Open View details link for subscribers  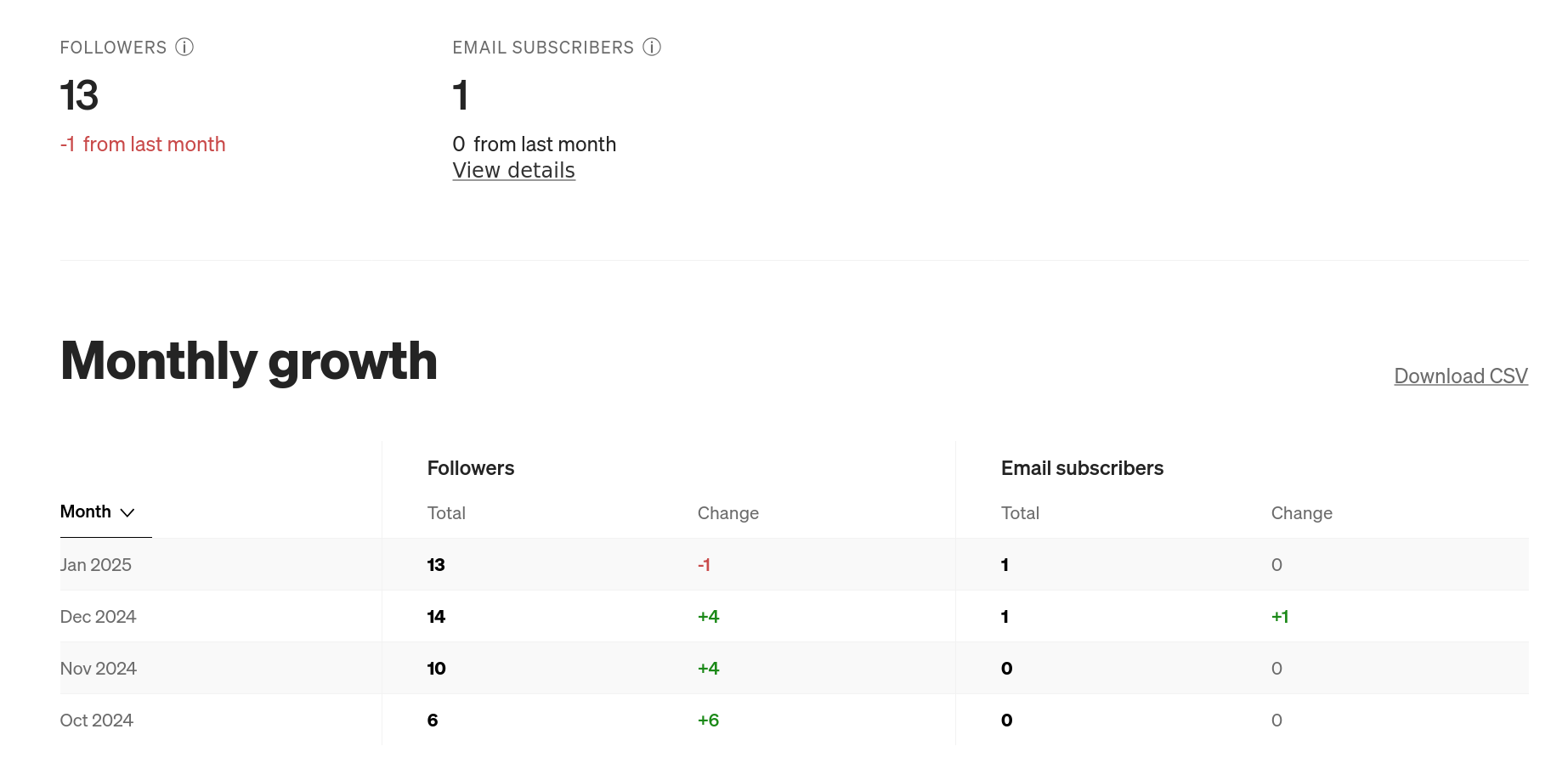(x=513, y=171)
